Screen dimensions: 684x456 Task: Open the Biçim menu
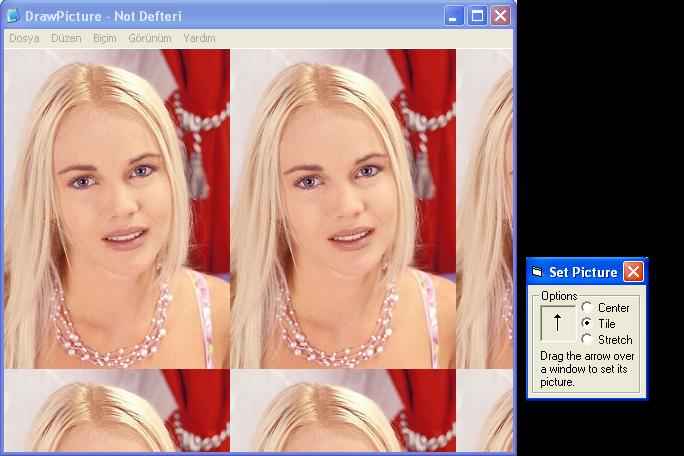[x=104, y=38]
